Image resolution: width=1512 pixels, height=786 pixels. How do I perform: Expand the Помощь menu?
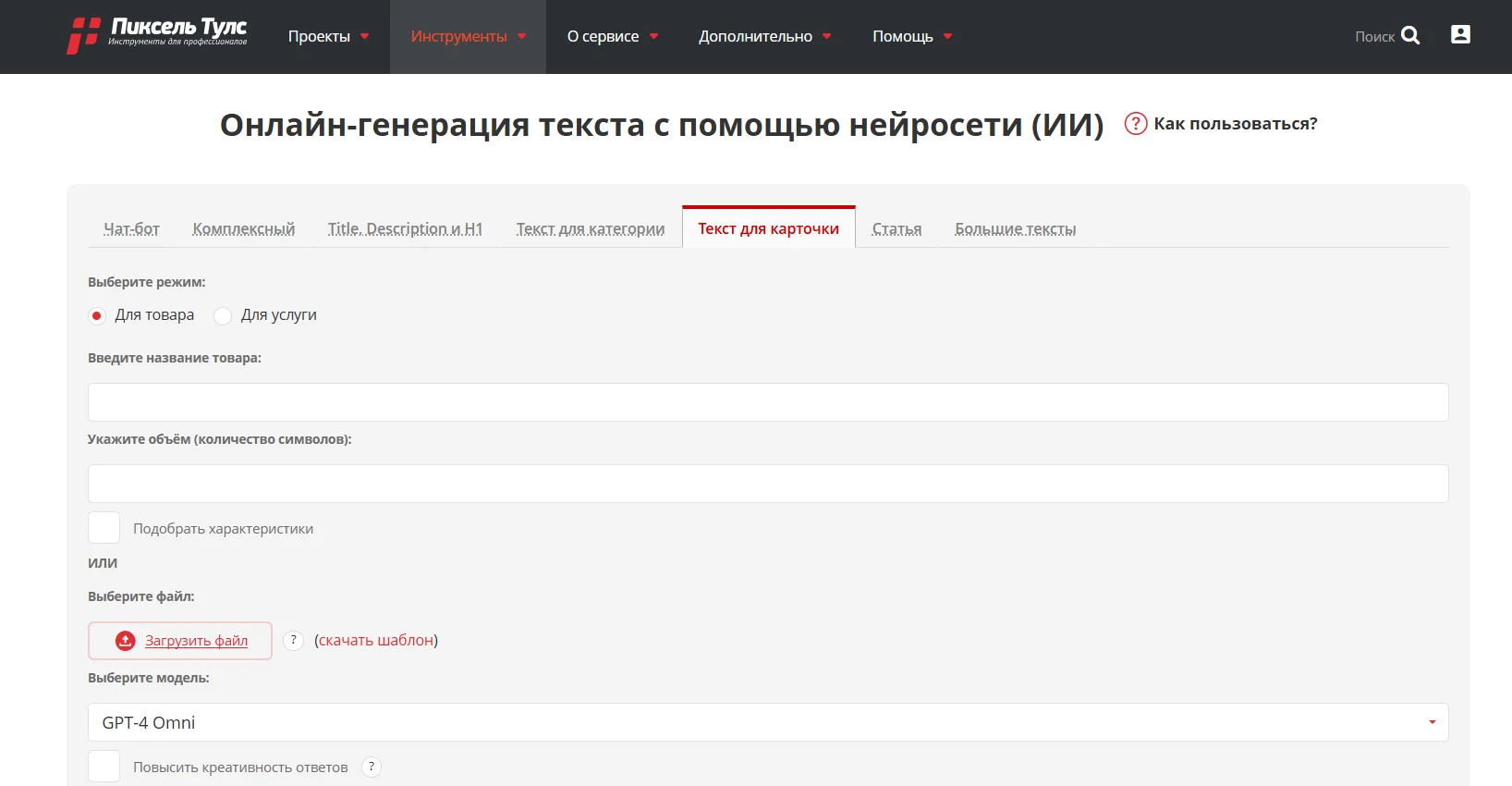(912, 36)
